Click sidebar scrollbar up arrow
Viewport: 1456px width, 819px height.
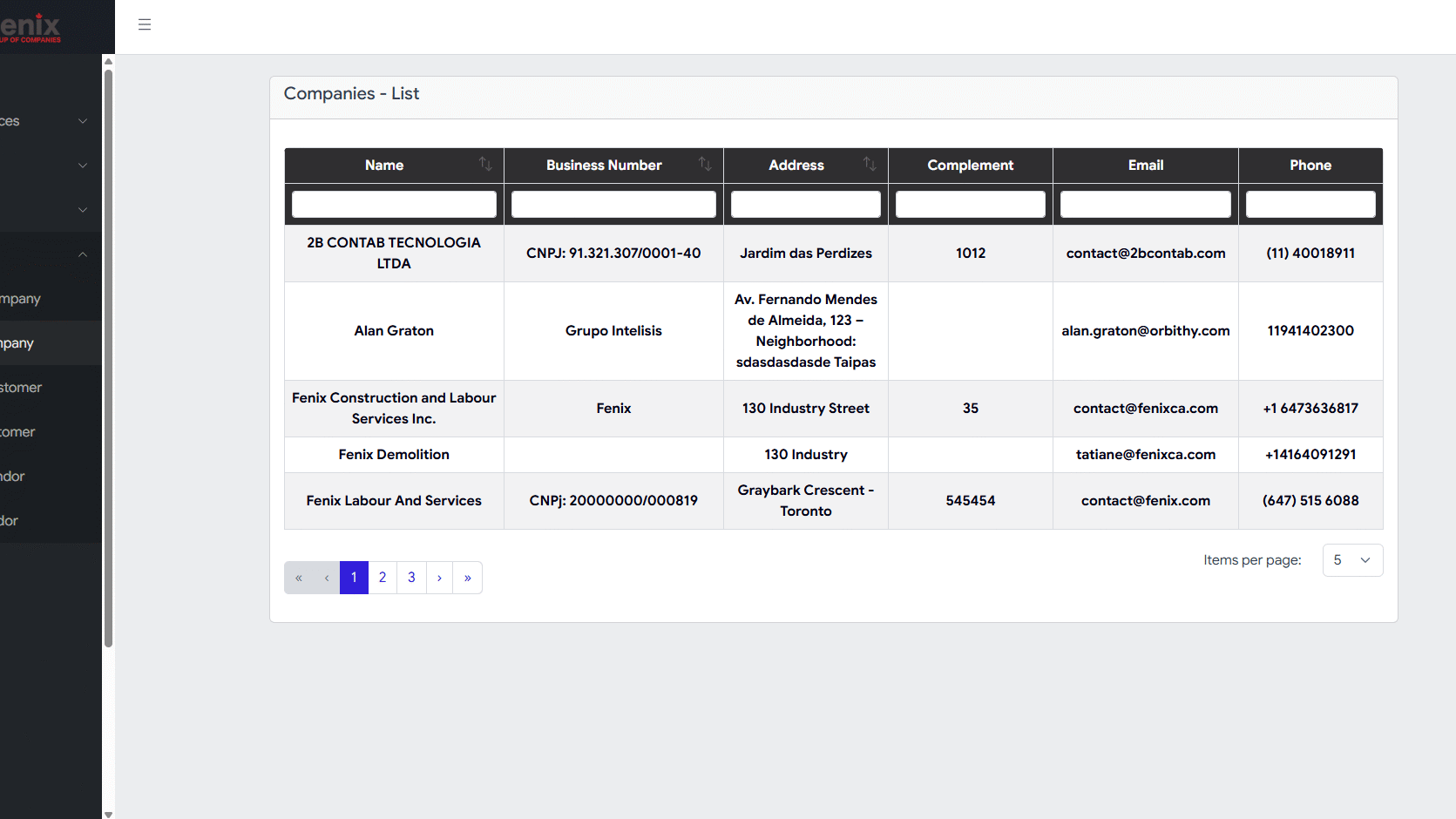(108, 61)
